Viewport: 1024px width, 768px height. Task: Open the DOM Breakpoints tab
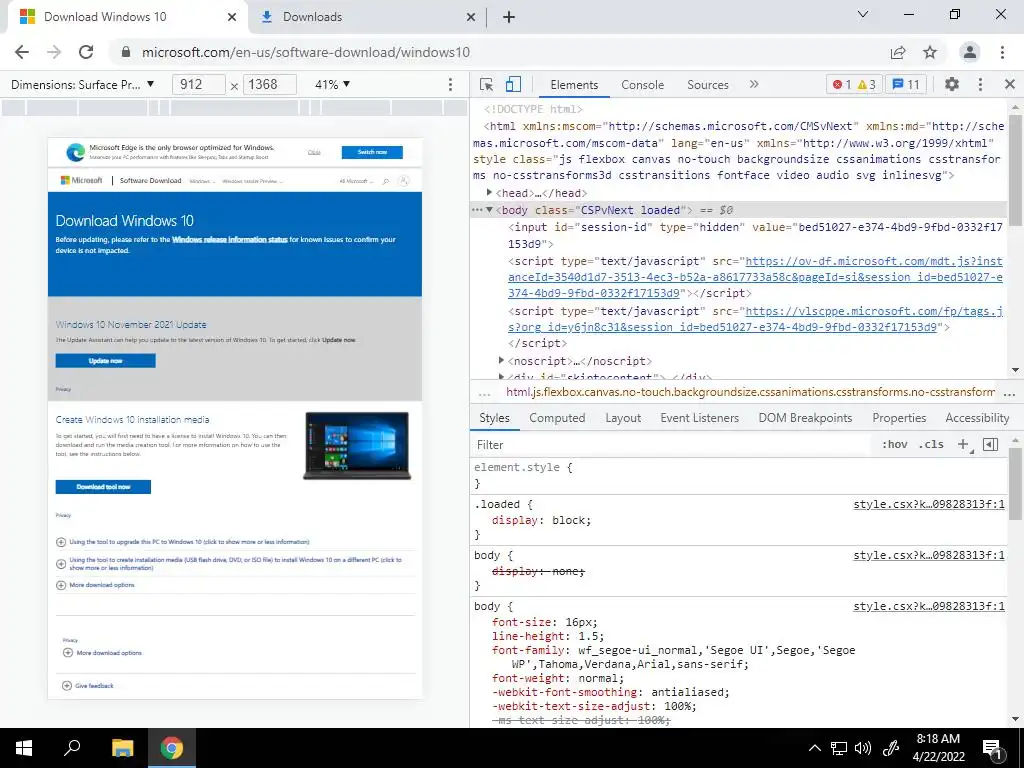point(805,418)
